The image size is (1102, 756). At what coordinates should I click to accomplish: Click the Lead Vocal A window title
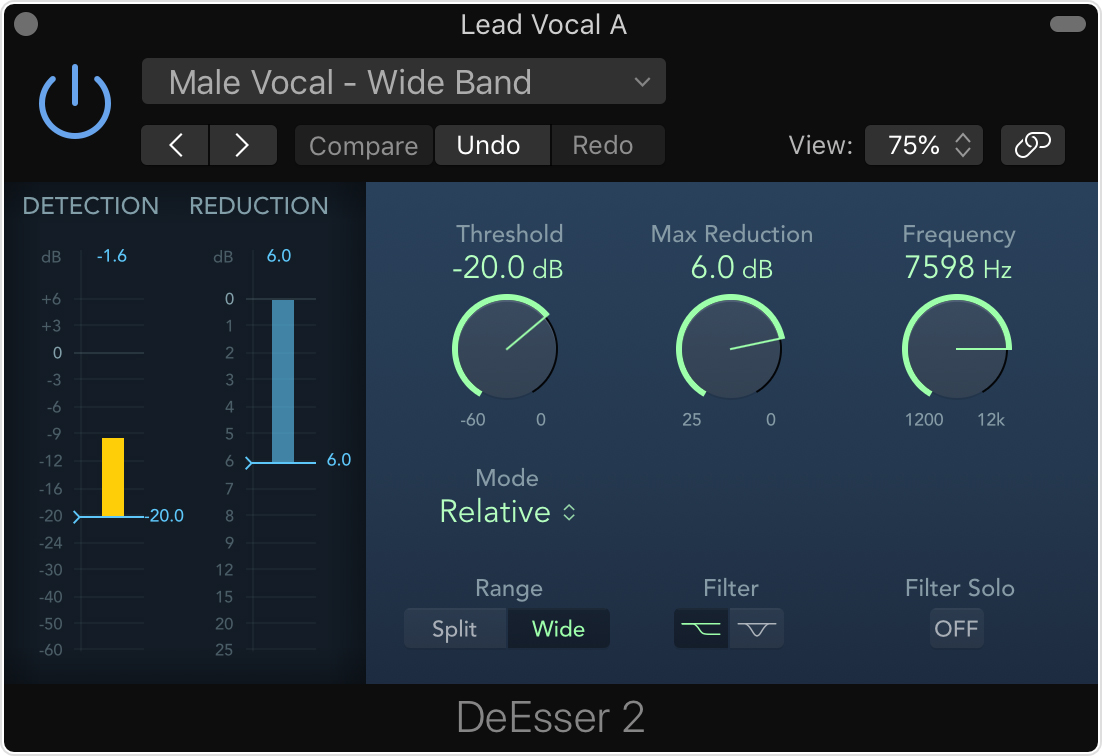coord(543,25)
